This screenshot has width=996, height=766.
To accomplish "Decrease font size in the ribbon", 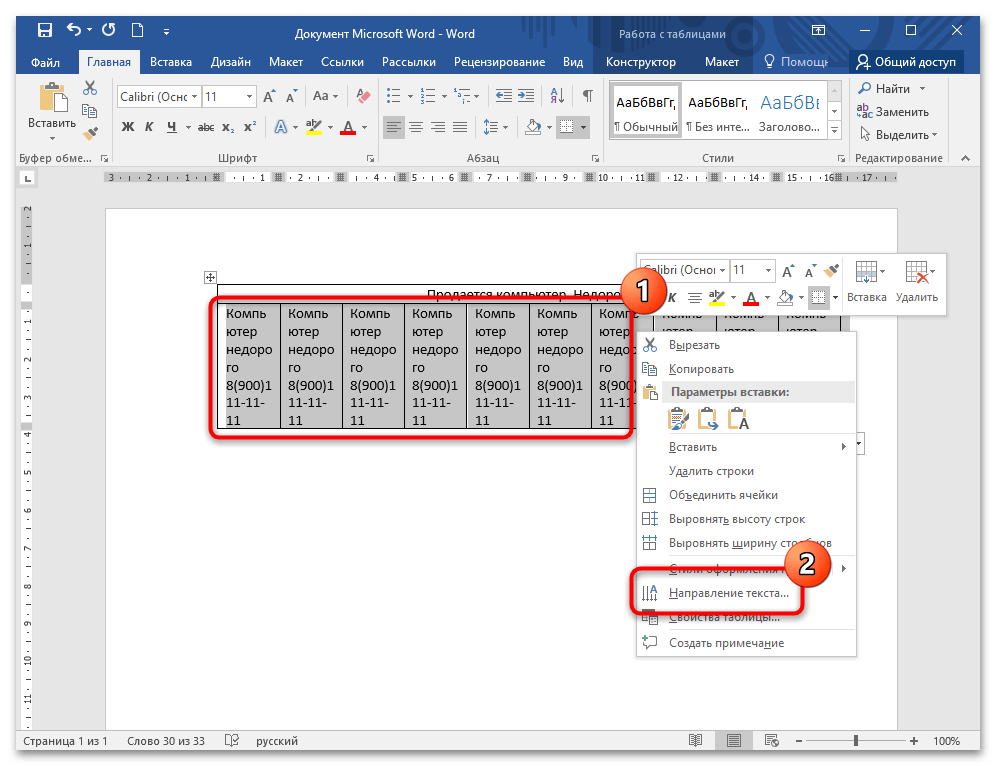I will [292, 97].
